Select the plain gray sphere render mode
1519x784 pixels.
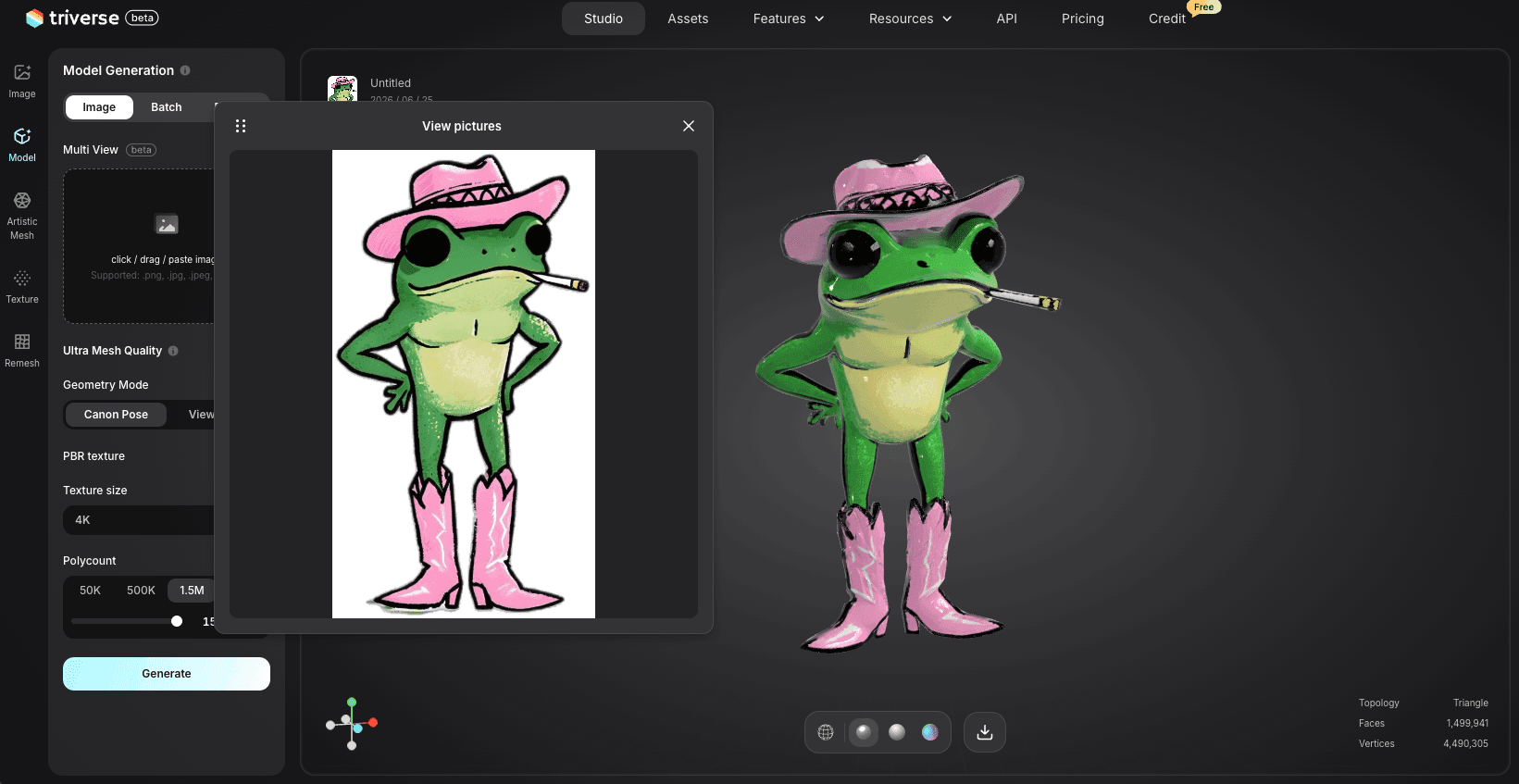[897, 732]
